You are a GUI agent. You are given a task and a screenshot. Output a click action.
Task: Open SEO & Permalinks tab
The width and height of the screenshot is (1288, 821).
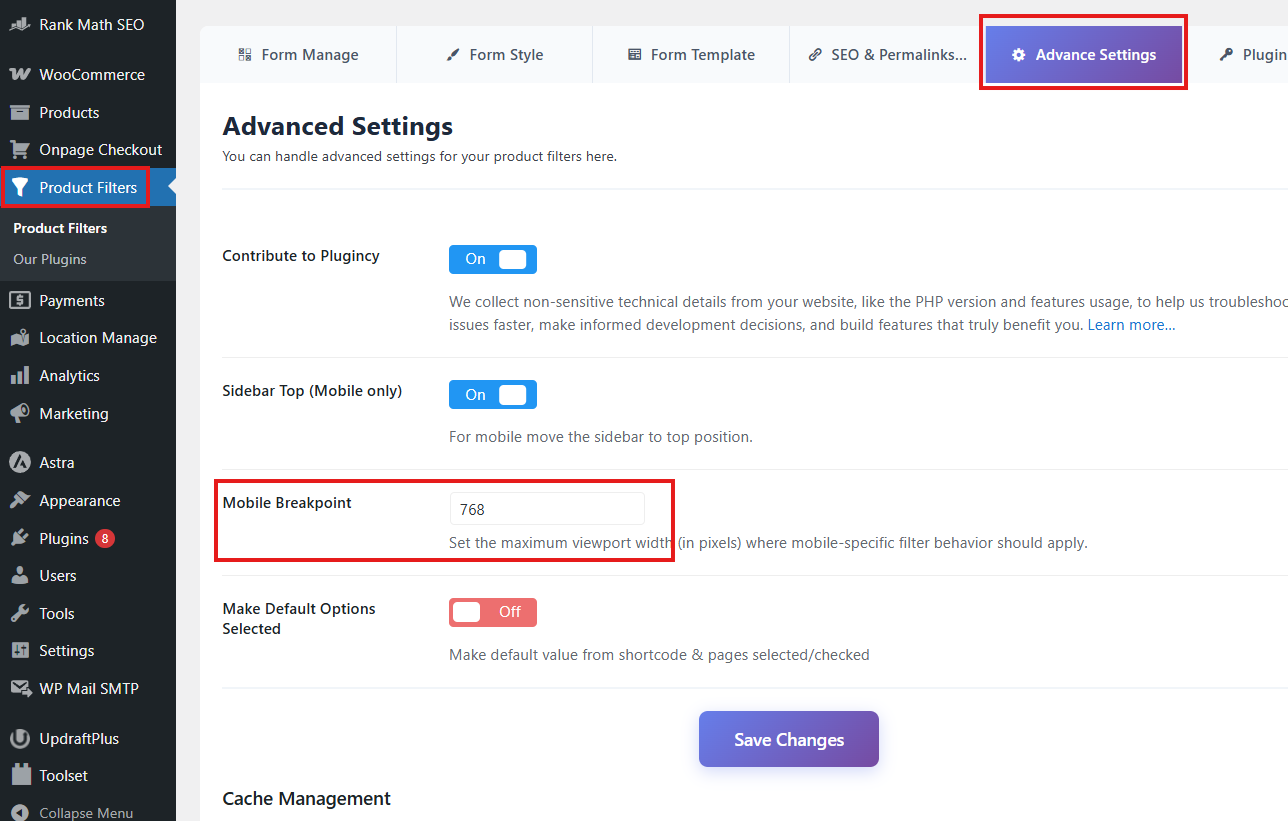point(887,55)
